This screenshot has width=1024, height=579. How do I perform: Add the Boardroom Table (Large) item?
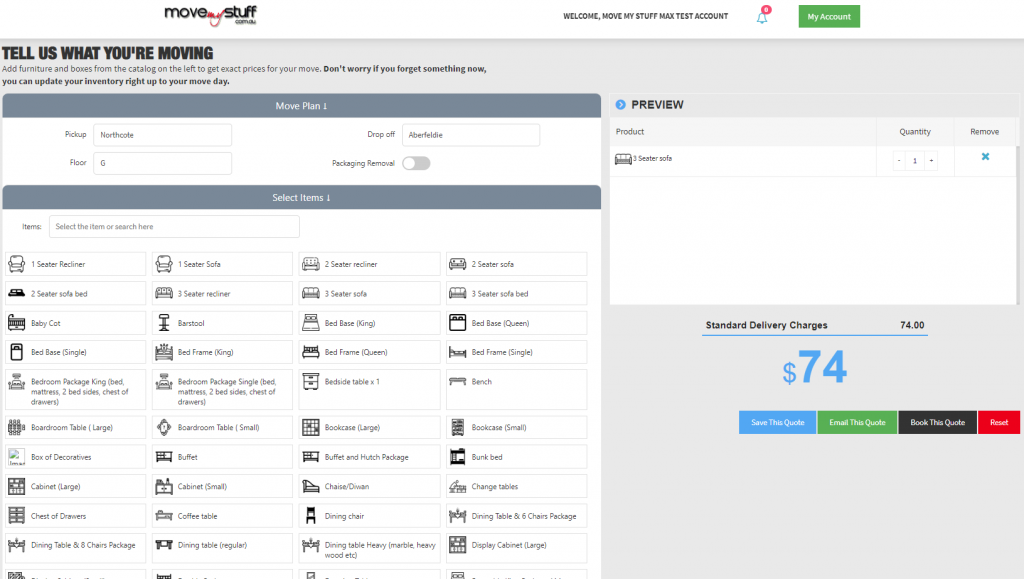coord(76,428)
